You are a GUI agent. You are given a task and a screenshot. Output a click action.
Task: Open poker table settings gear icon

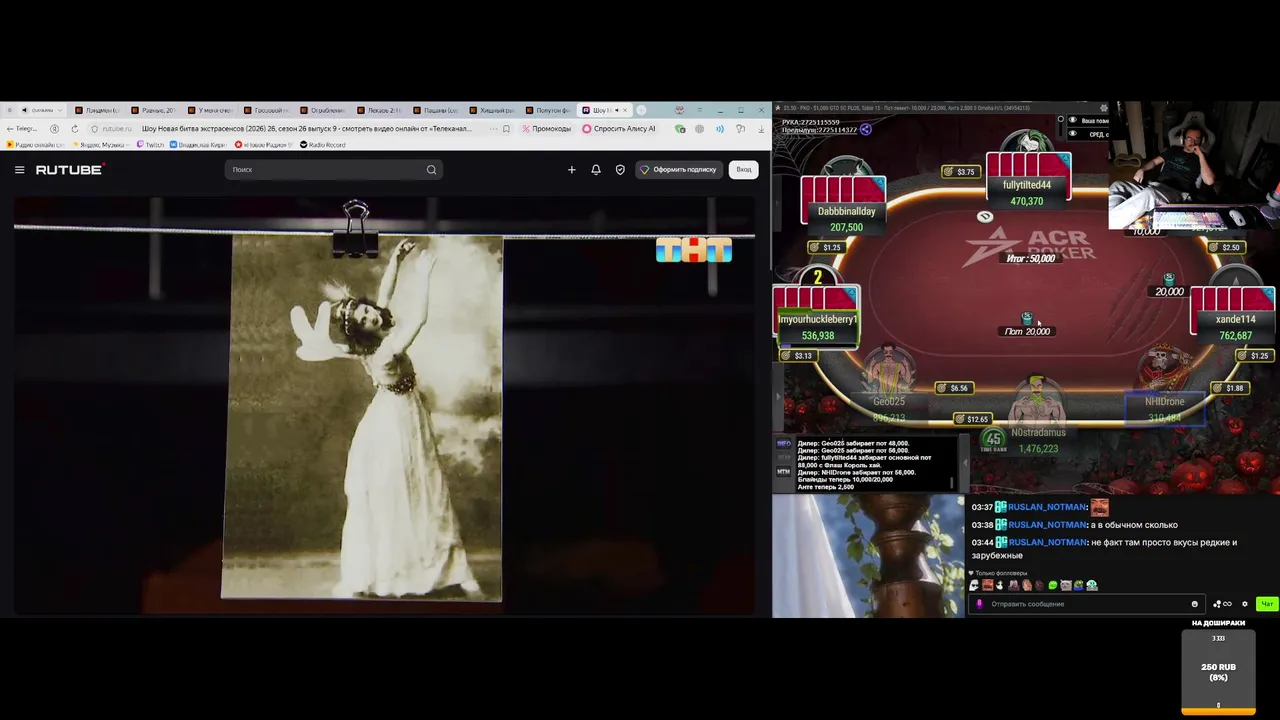click(1104, 108)
